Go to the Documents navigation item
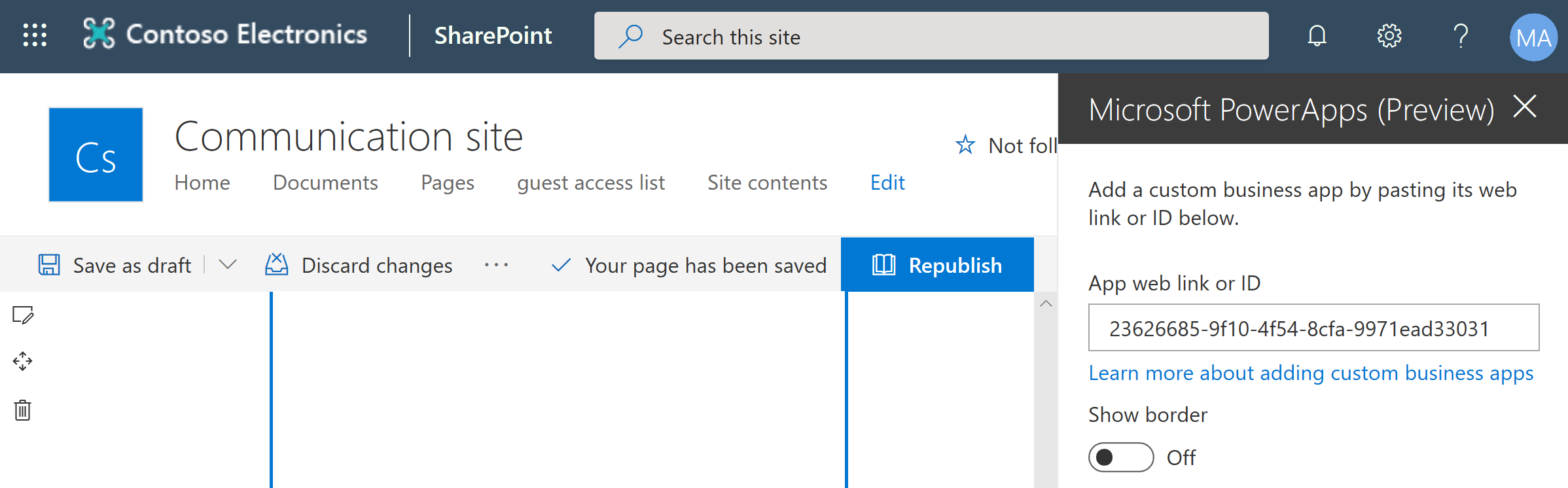 click(325, 183)
